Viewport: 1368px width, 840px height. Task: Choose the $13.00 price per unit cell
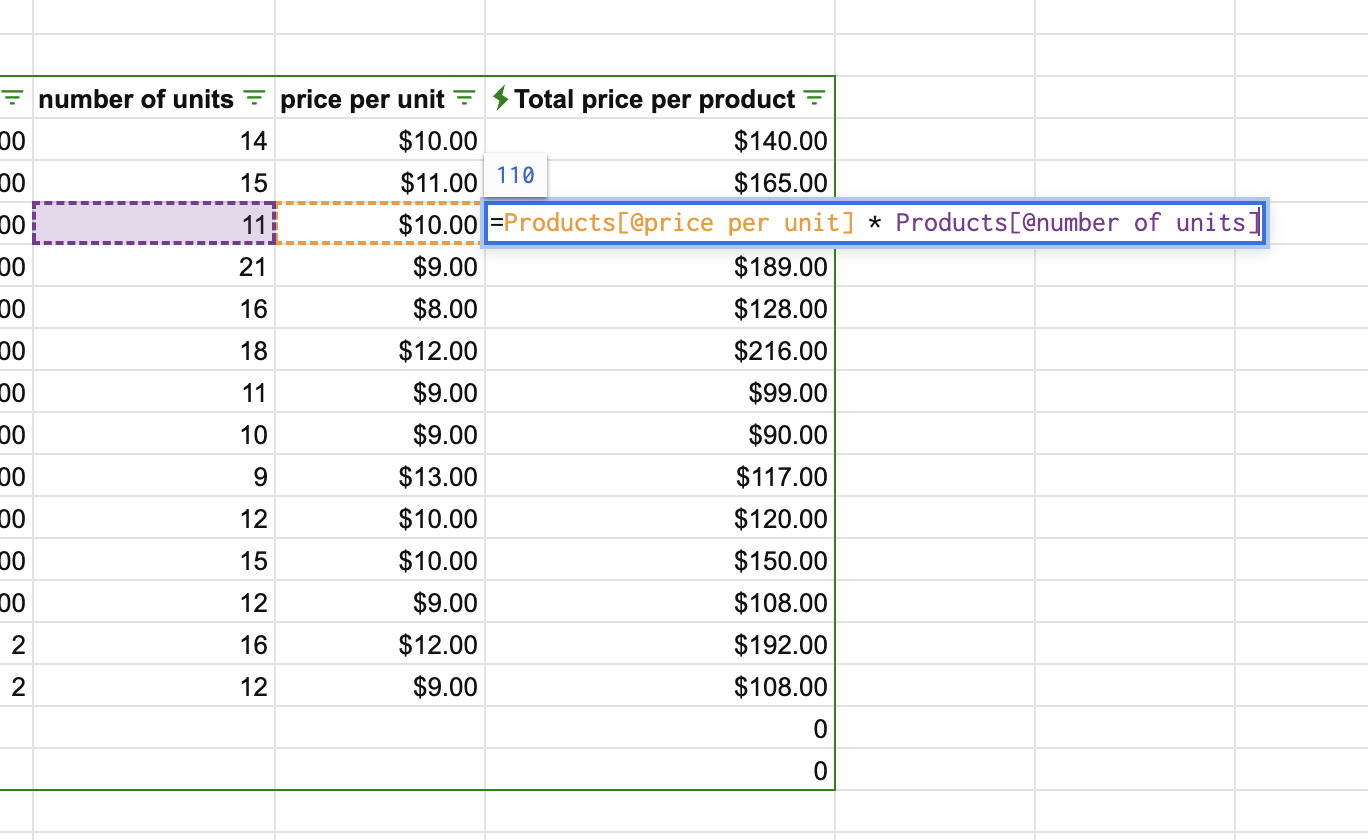[x=380, y=477]
